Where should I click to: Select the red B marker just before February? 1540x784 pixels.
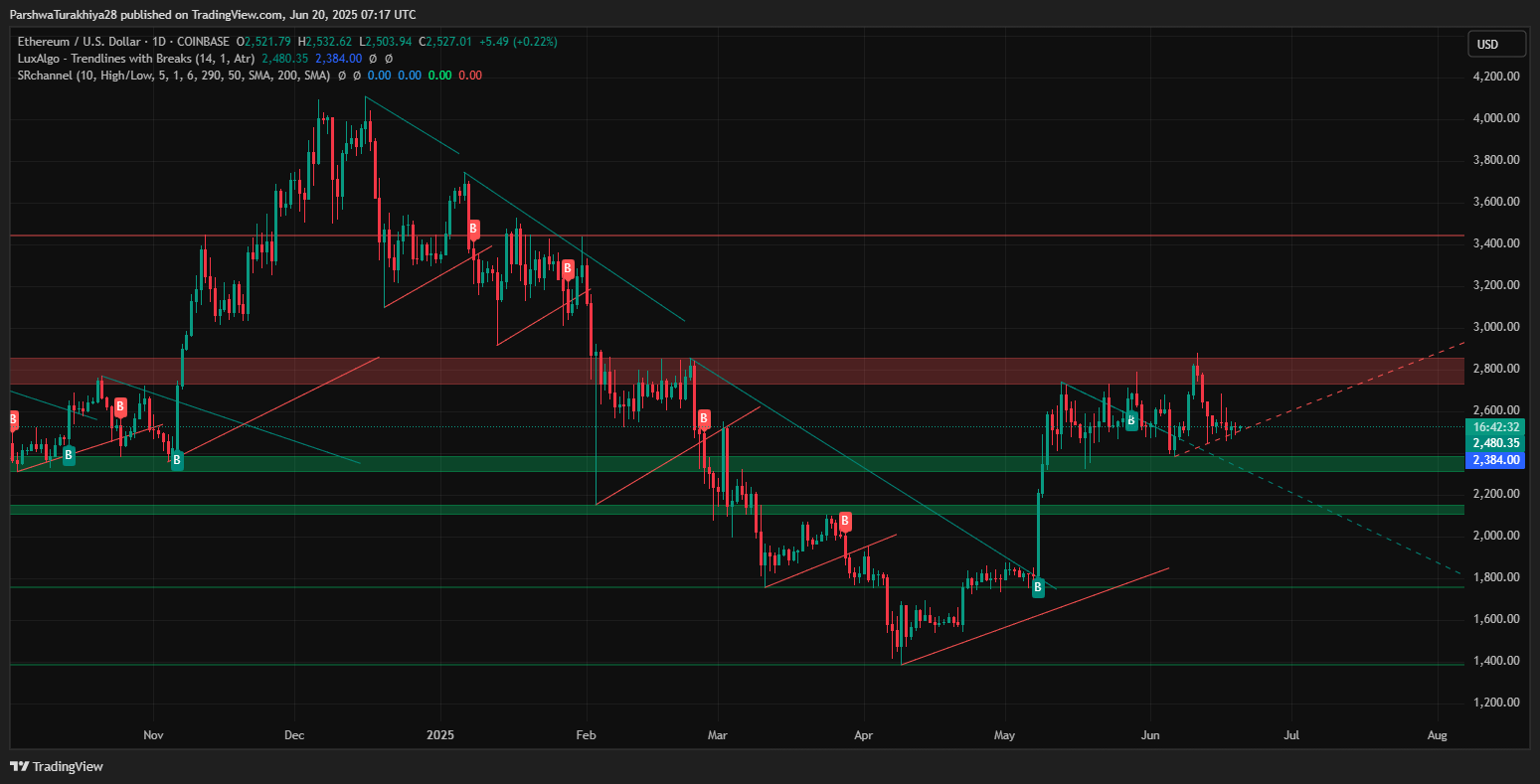pyautogui.click(x=568, y=268)
